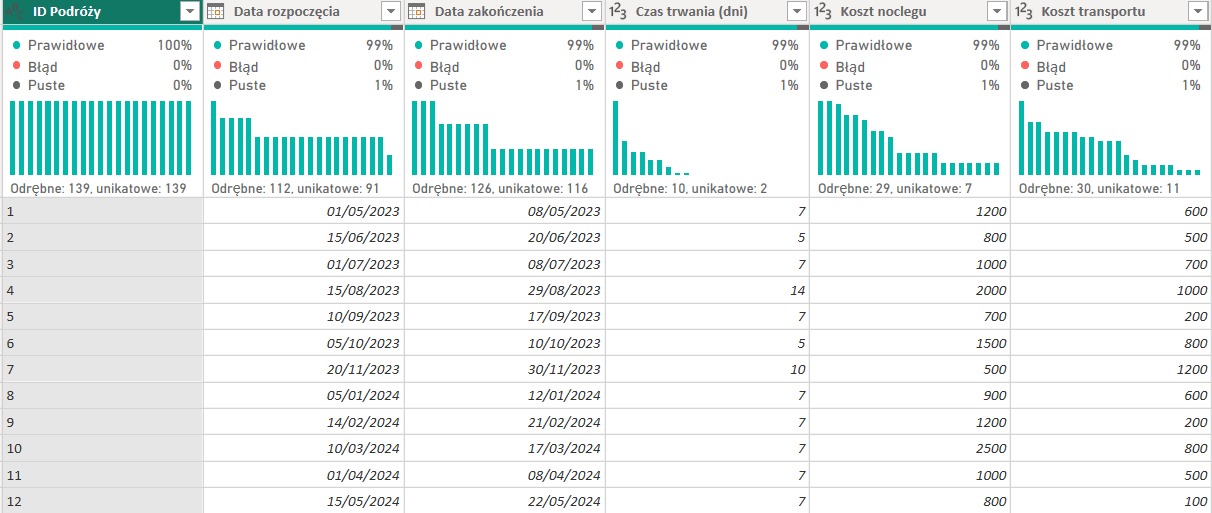Click the Koszt transportu distribution histogram
This screenshot has height=513, width=1212.
(1110, 138)
